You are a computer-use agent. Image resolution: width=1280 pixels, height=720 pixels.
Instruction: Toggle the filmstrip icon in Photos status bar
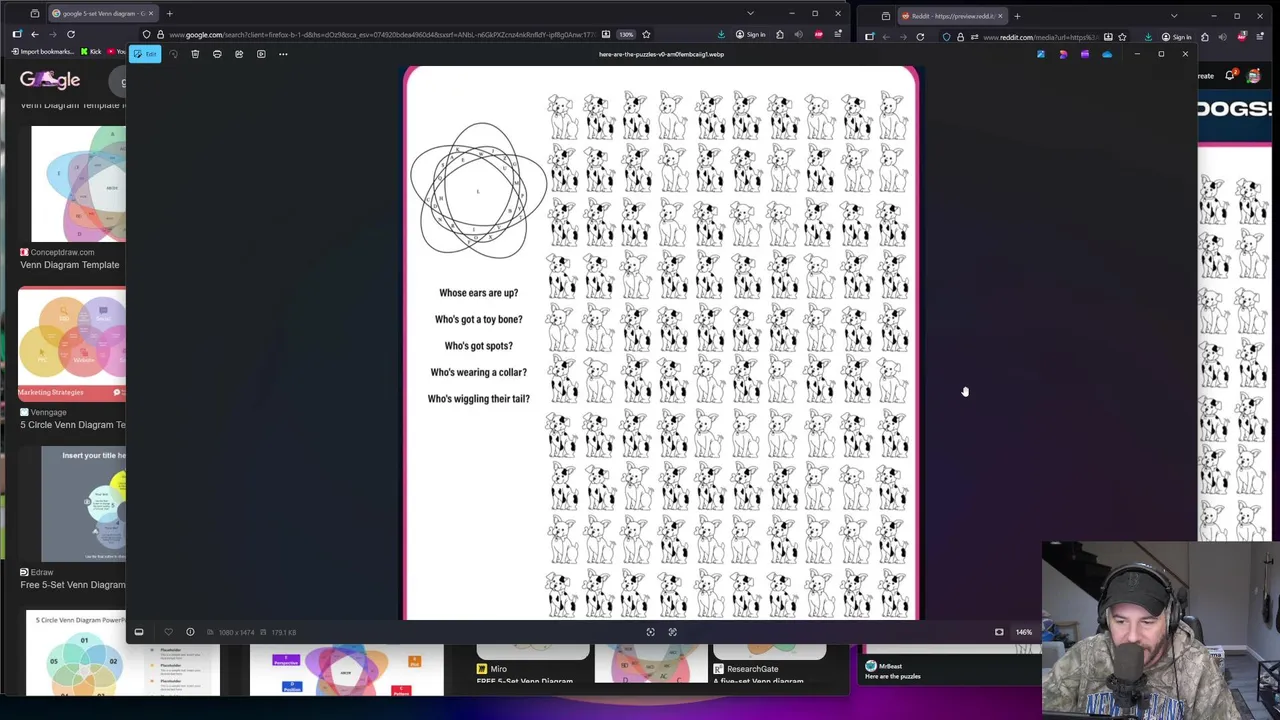pyautogui.click(x=139, y=632)
